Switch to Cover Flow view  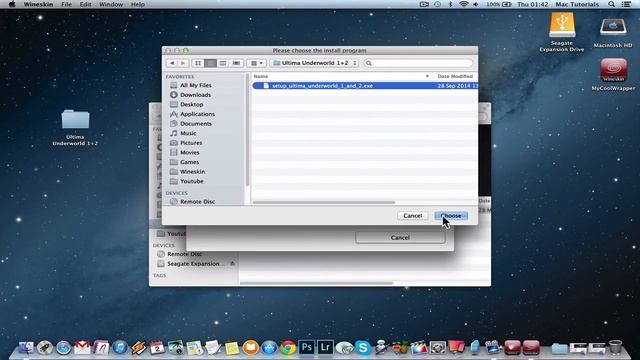pyautogui.click(x=236, y=63)
